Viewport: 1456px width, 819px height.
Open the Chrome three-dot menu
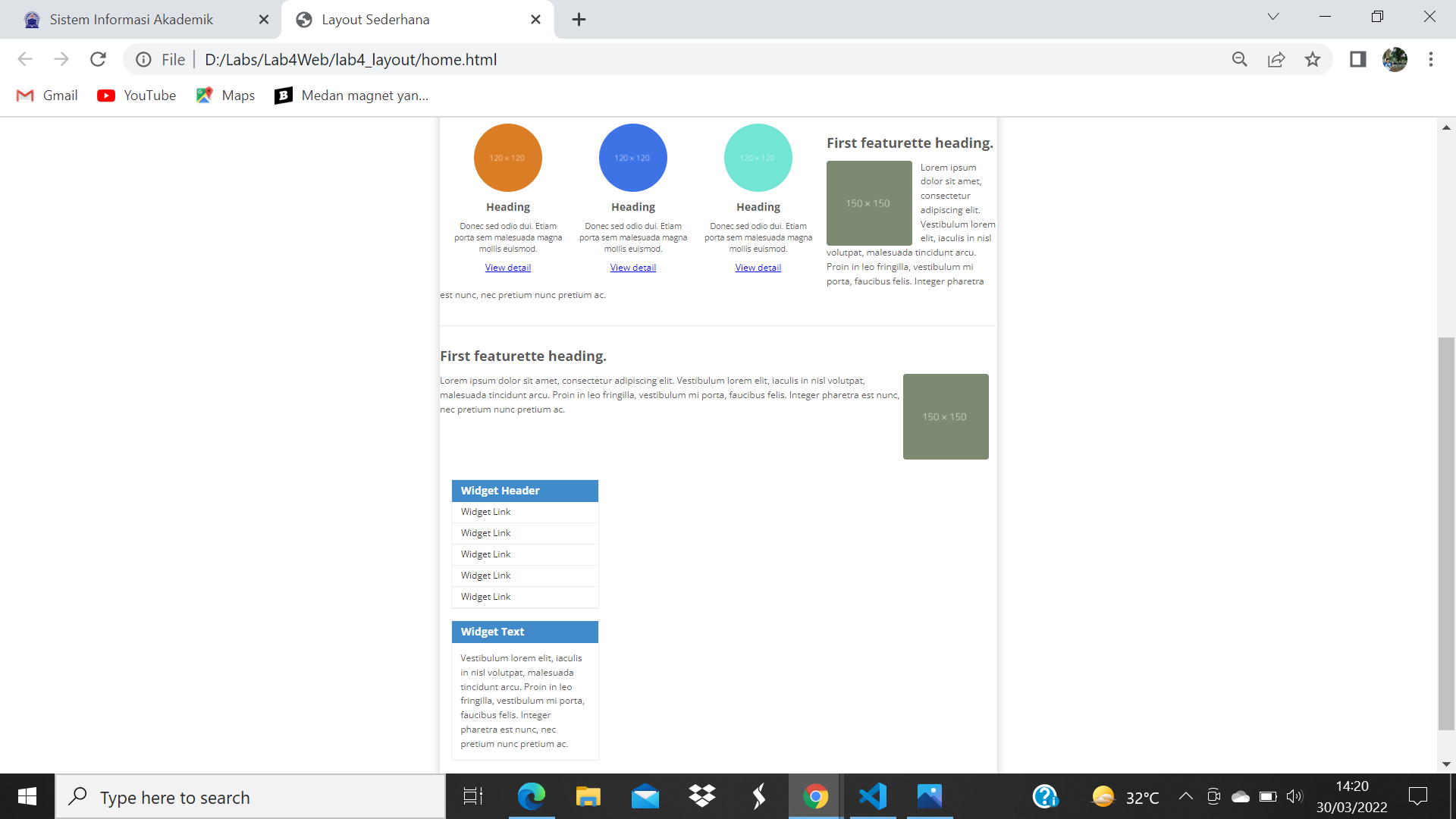pos(1432,59)
